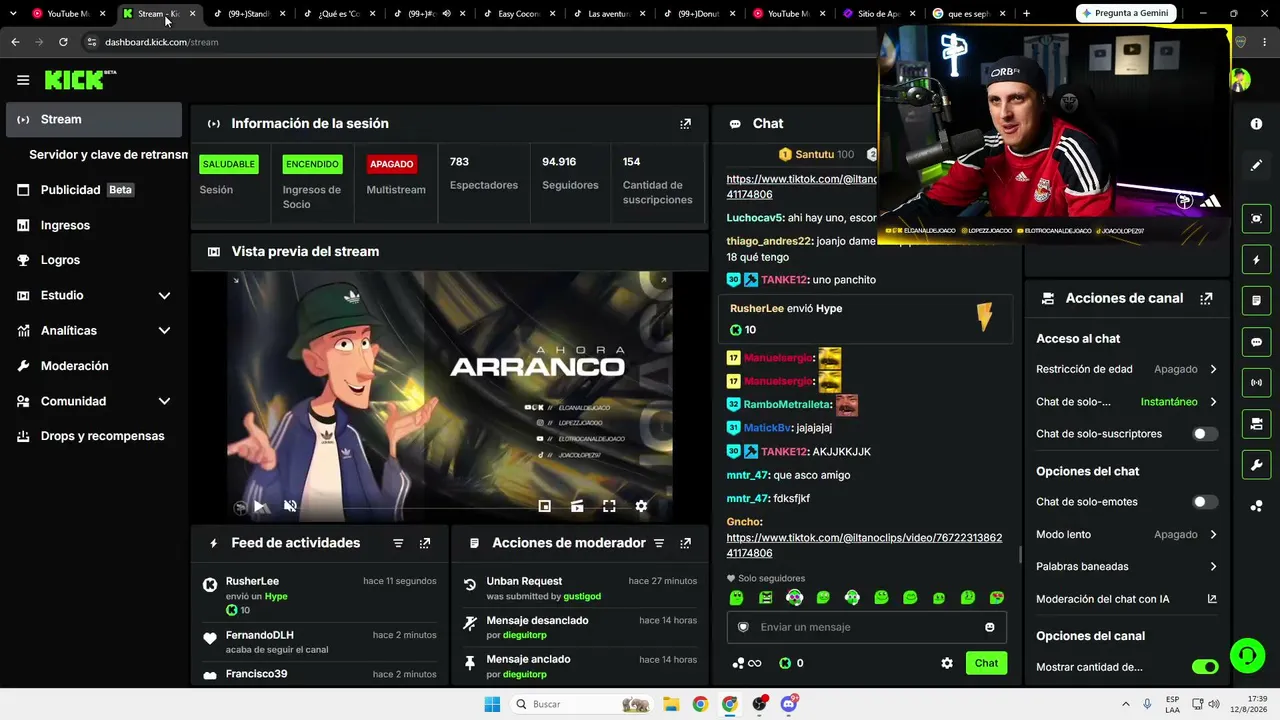Open the new browser tab button
The image size is (1280, 720).
[1026, 14]
